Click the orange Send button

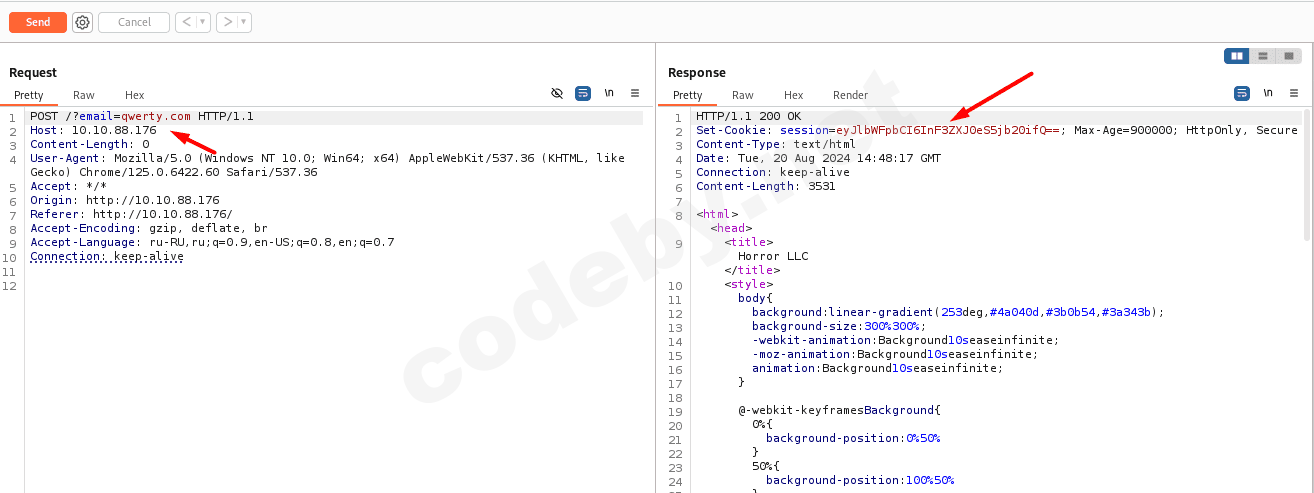click(38, 22)
